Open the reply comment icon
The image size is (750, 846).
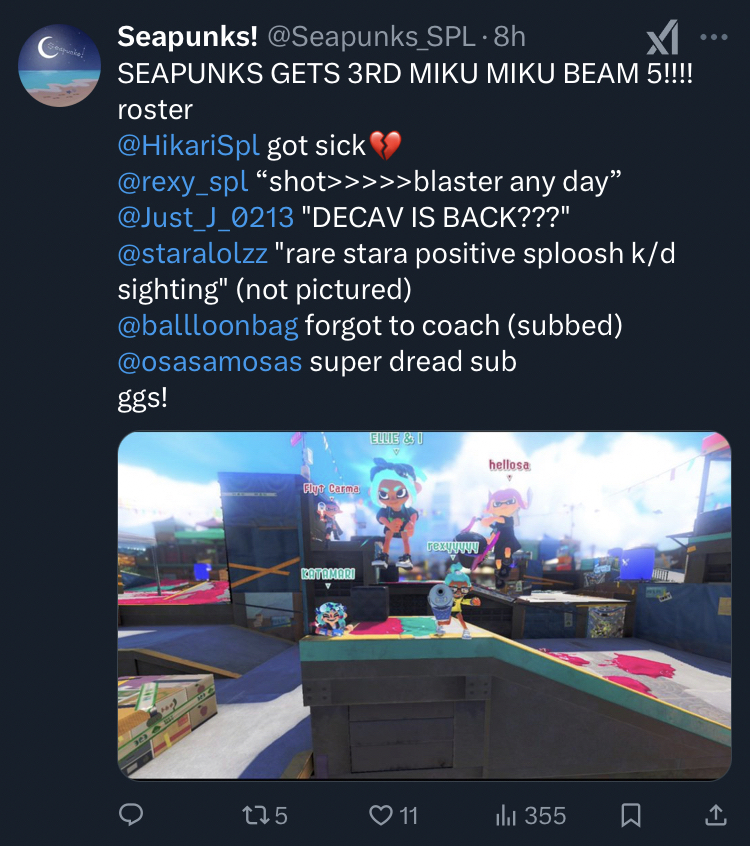click(x=131, y=814)
